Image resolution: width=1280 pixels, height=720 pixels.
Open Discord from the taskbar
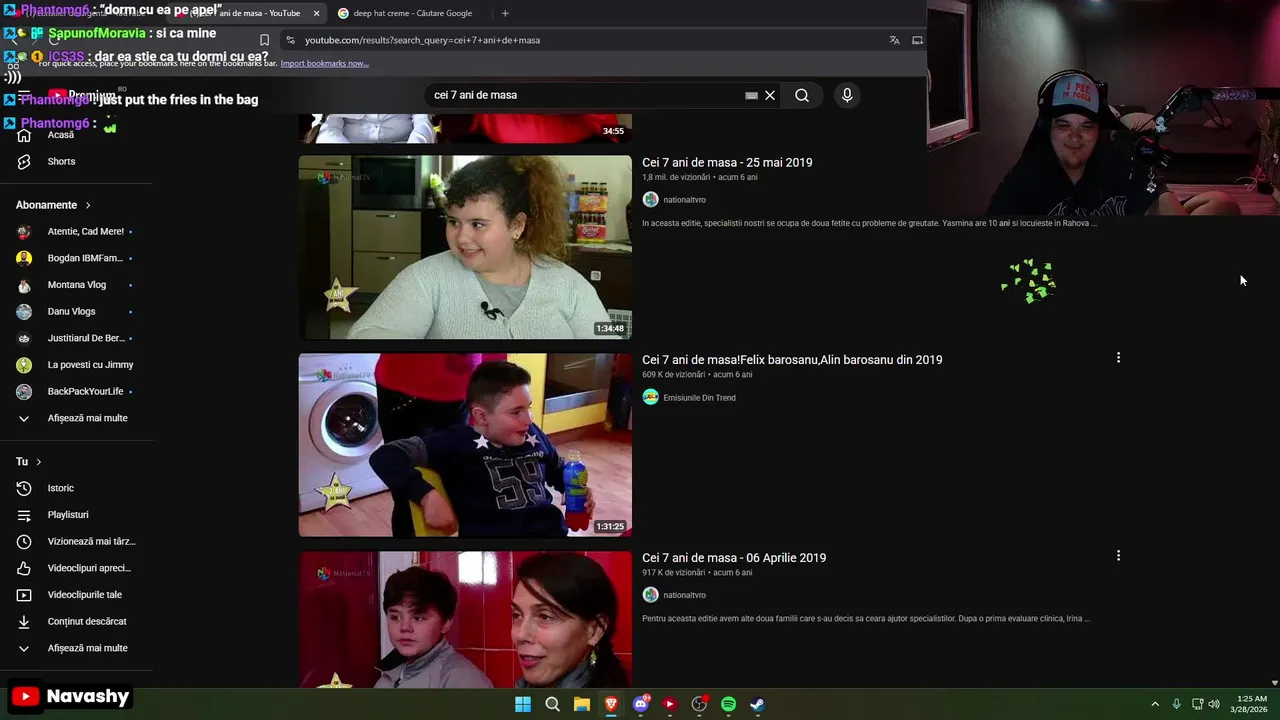(641, 704)
